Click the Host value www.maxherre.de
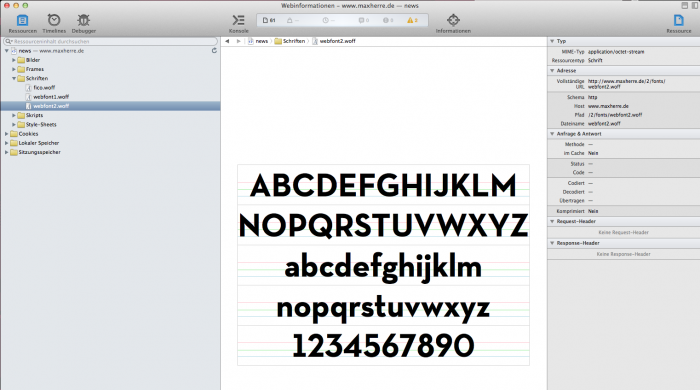700x390 pixels. pyautogui.click(x=608, y=106)
